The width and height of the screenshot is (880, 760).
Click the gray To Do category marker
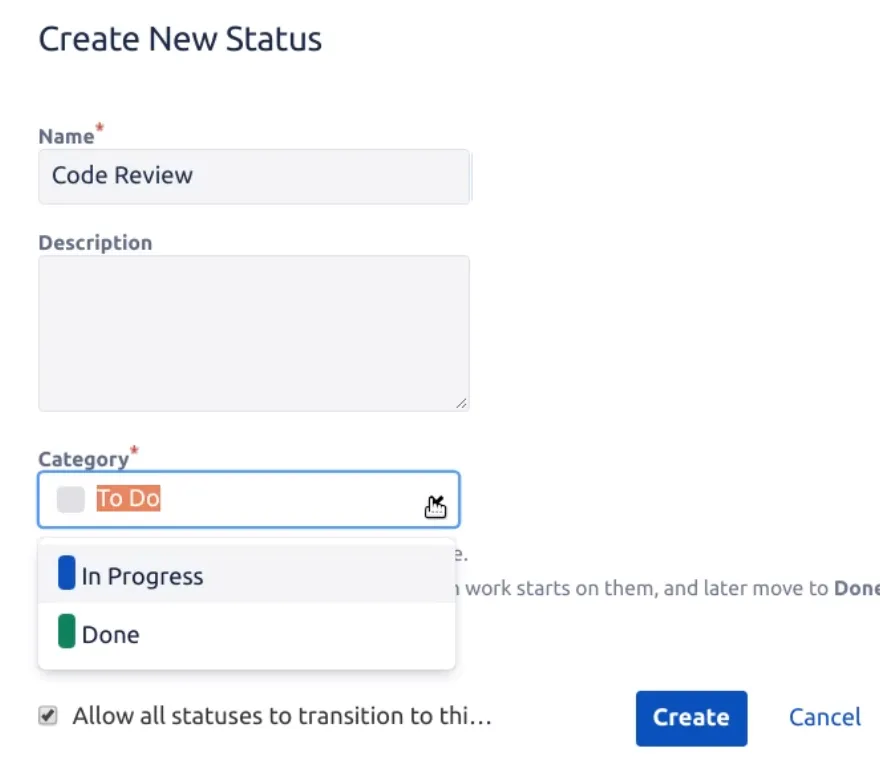click(x=70, y=499)
